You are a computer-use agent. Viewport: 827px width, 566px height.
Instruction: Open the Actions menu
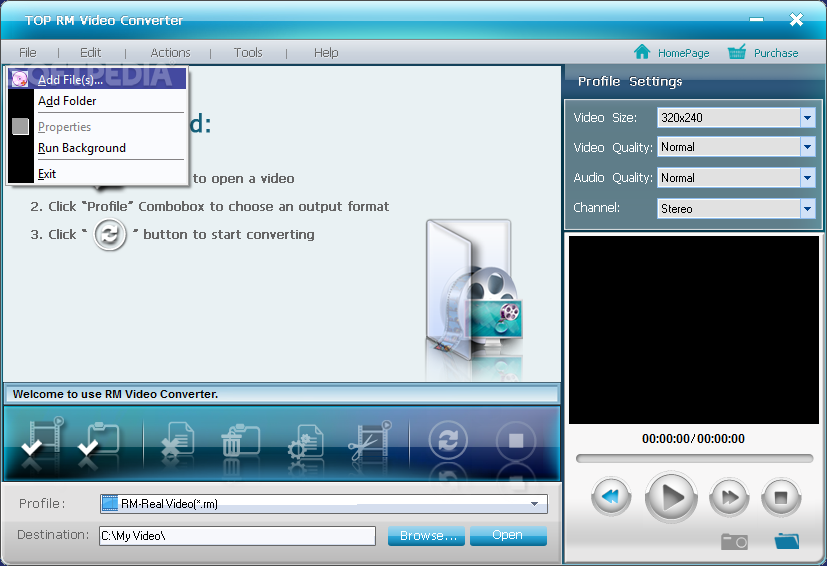170,52
